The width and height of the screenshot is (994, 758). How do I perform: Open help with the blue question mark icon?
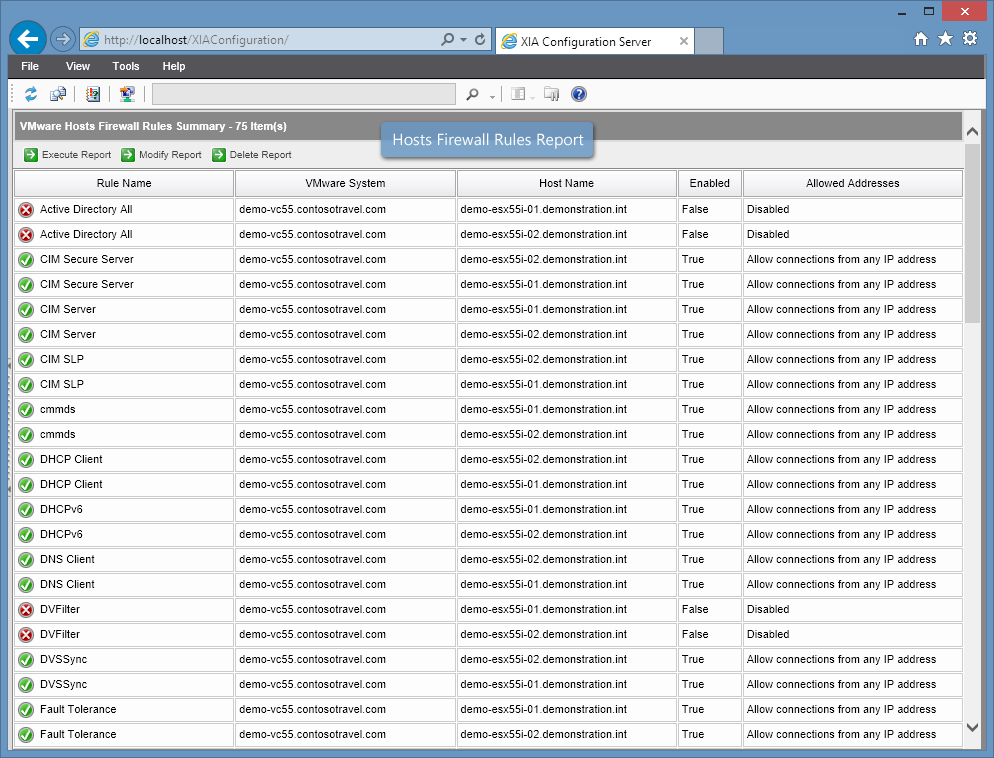click(x=579, y=94)
